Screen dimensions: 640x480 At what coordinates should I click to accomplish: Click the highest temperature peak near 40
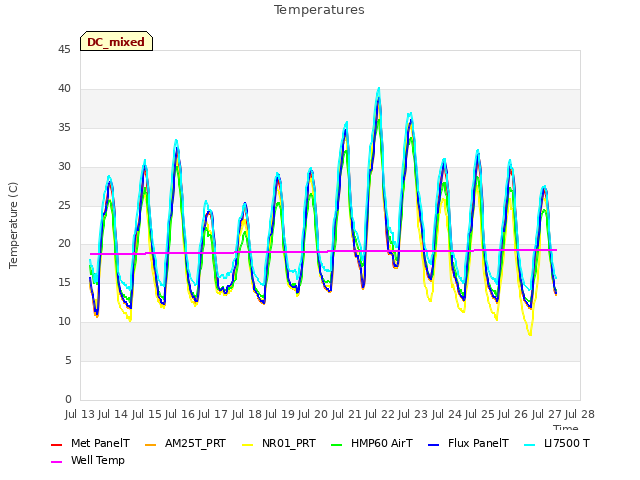pyautogui.click(x=379, y=89)
